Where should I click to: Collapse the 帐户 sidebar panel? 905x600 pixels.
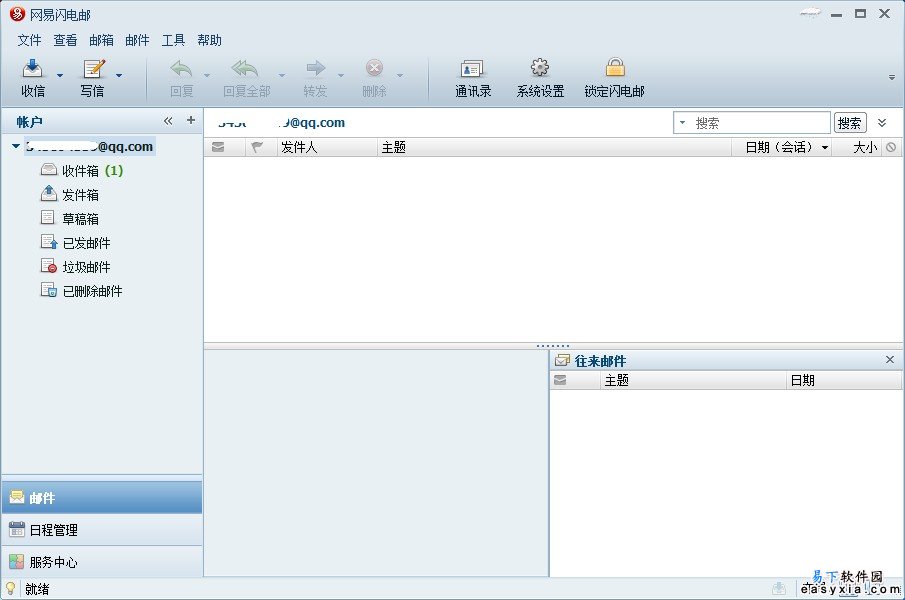(x=168, y=121)
